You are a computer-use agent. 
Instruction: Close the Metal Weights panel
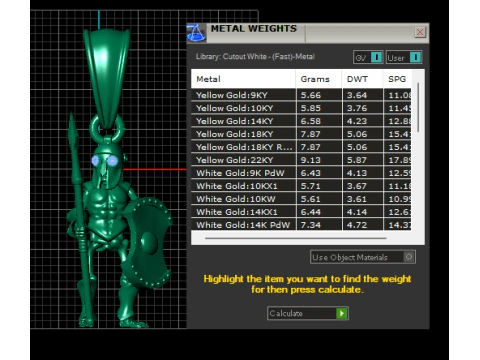click(x=420, y=32)
